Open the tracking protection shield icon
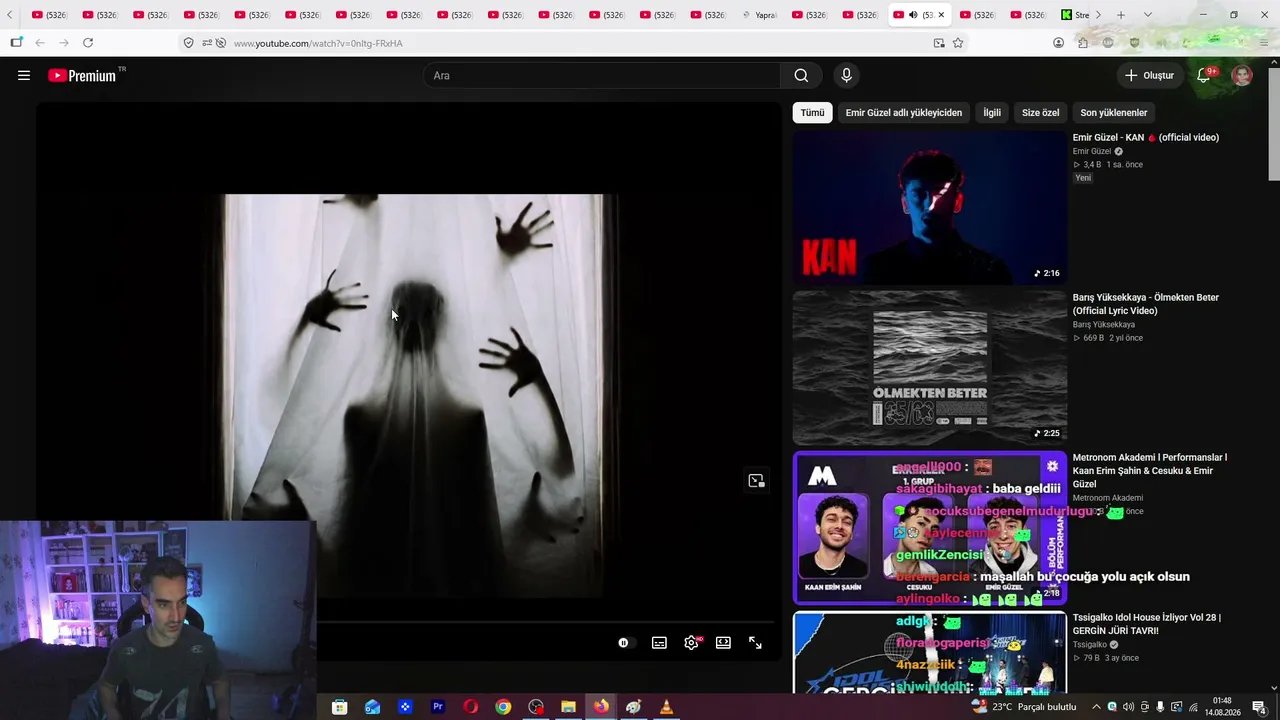 pos(188,43)
